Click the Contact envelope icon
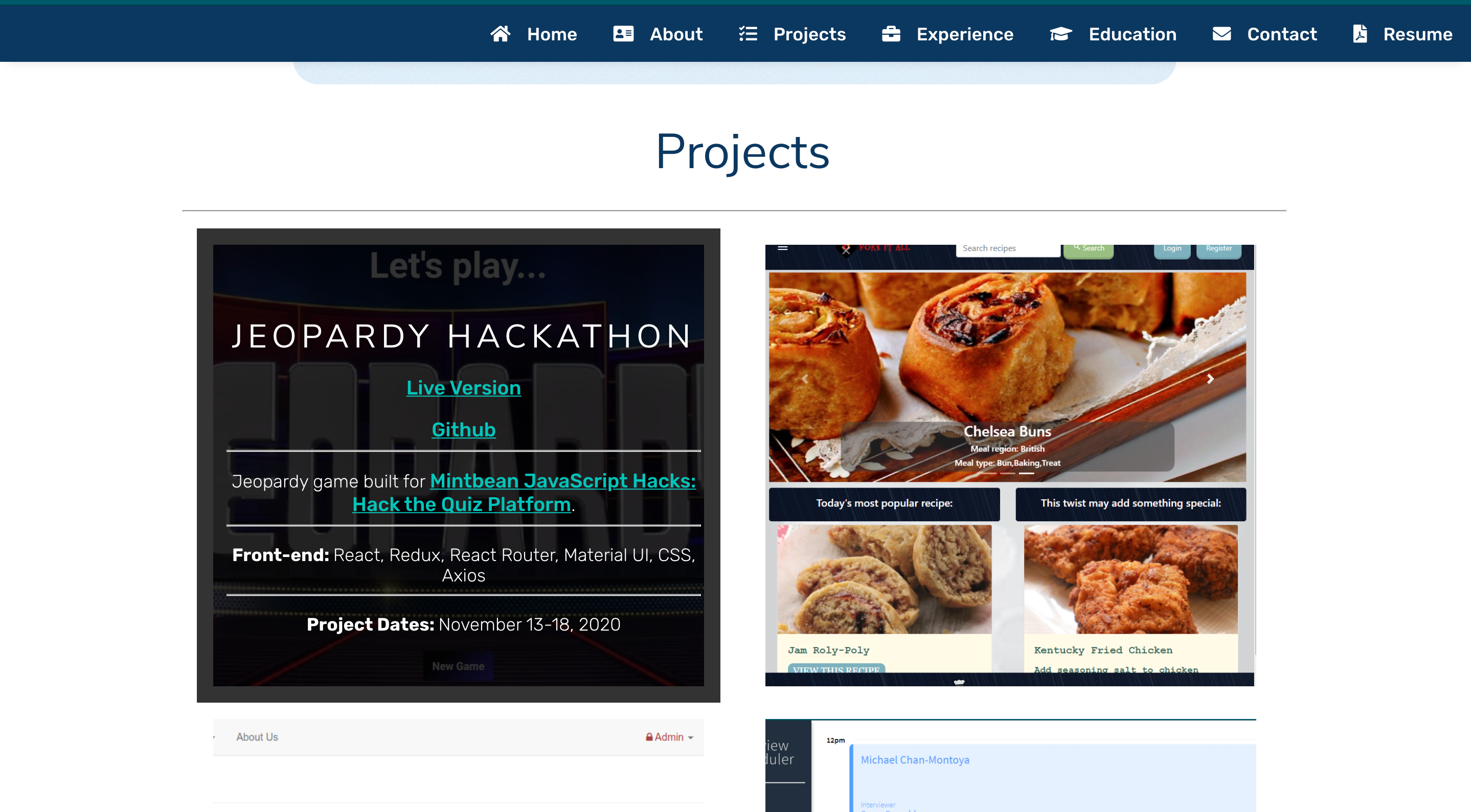The width and height of the screenshot is (1471, 812). click(x=1221, y=34)
